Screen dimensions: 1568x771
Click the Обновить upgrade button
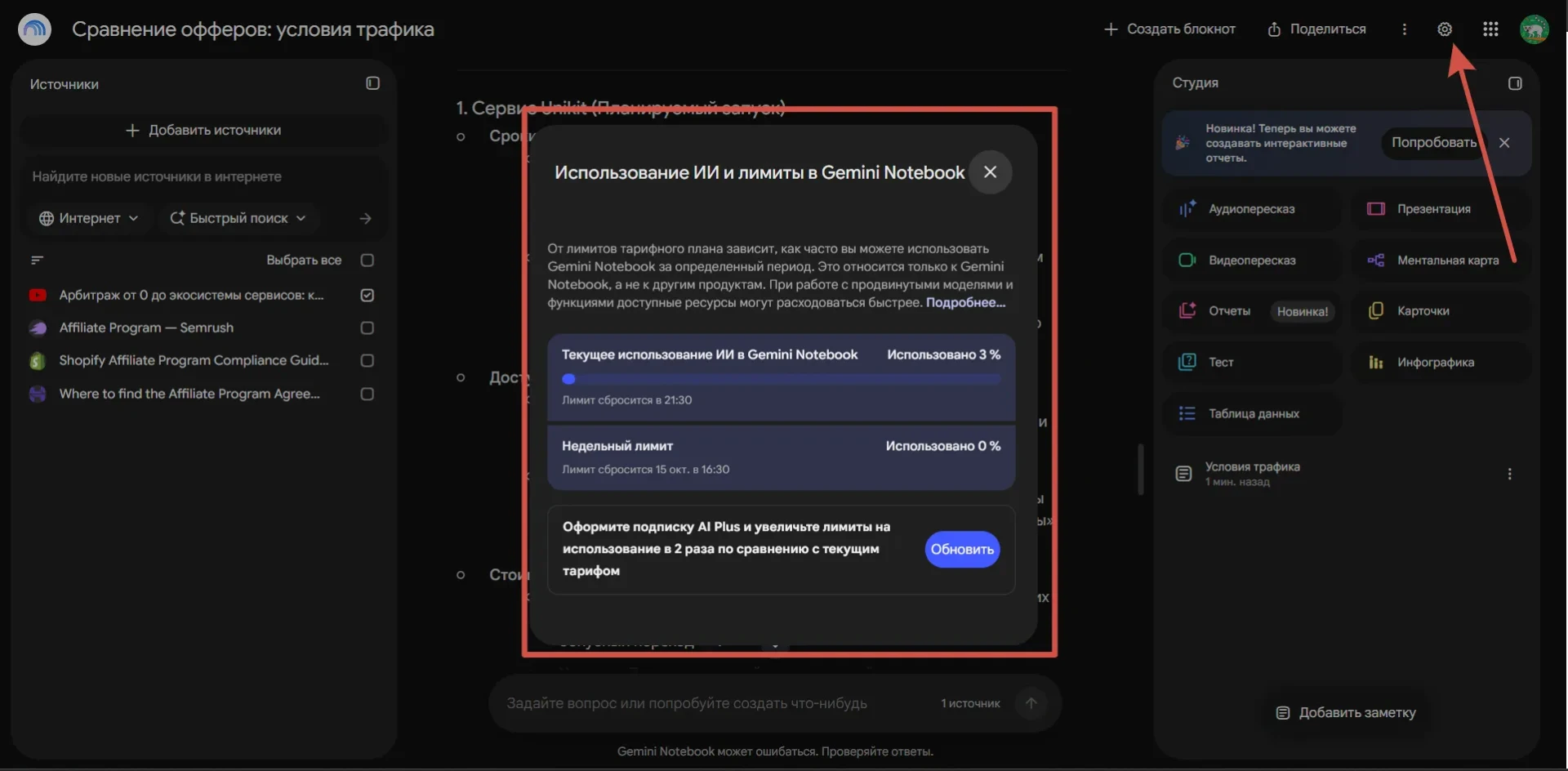point(962,550)
